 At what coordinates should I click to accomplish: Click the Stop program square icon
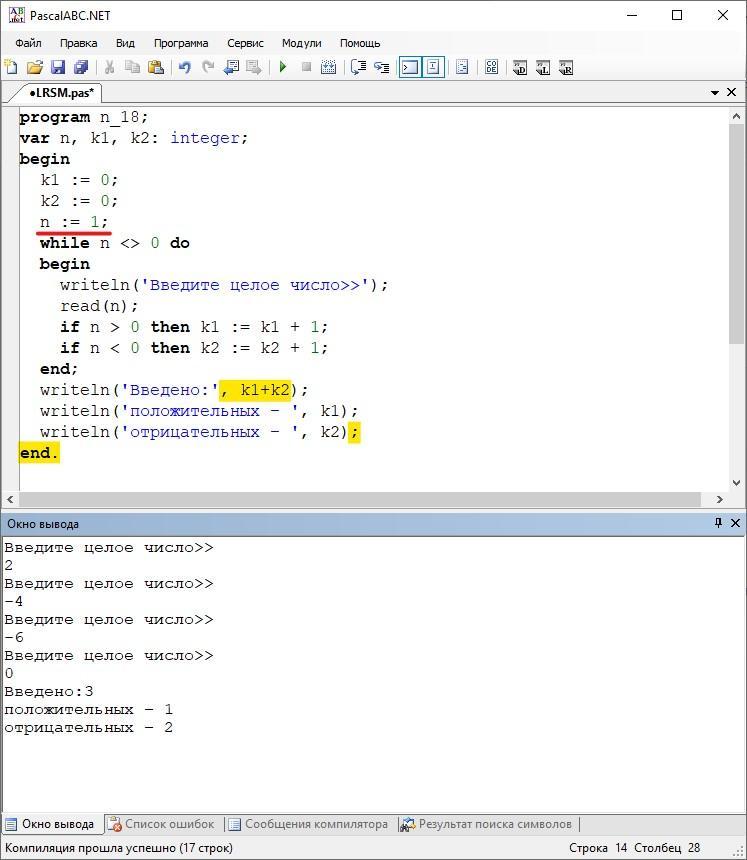pos(306,67)
